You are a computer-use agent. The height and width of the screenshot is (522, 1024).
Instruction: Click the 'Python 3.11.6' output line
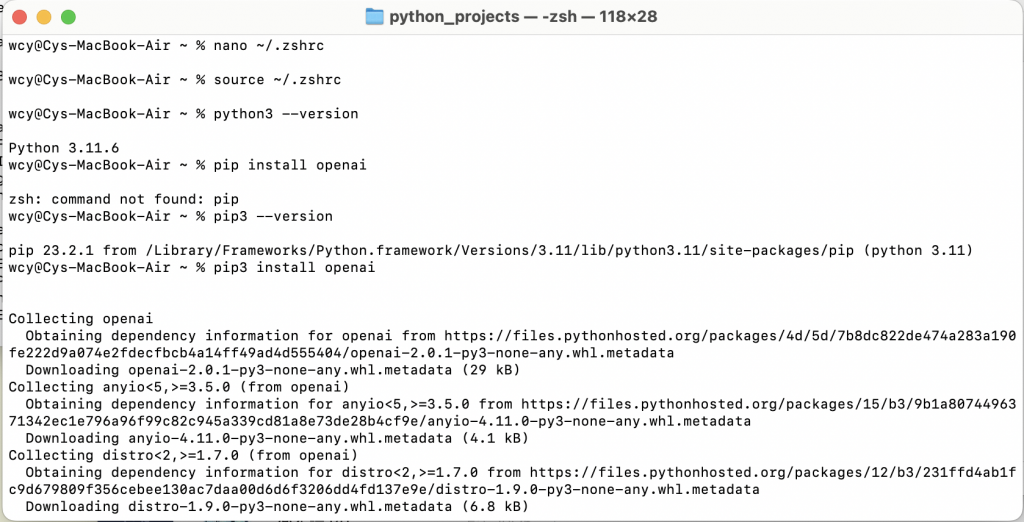point(64,148)
